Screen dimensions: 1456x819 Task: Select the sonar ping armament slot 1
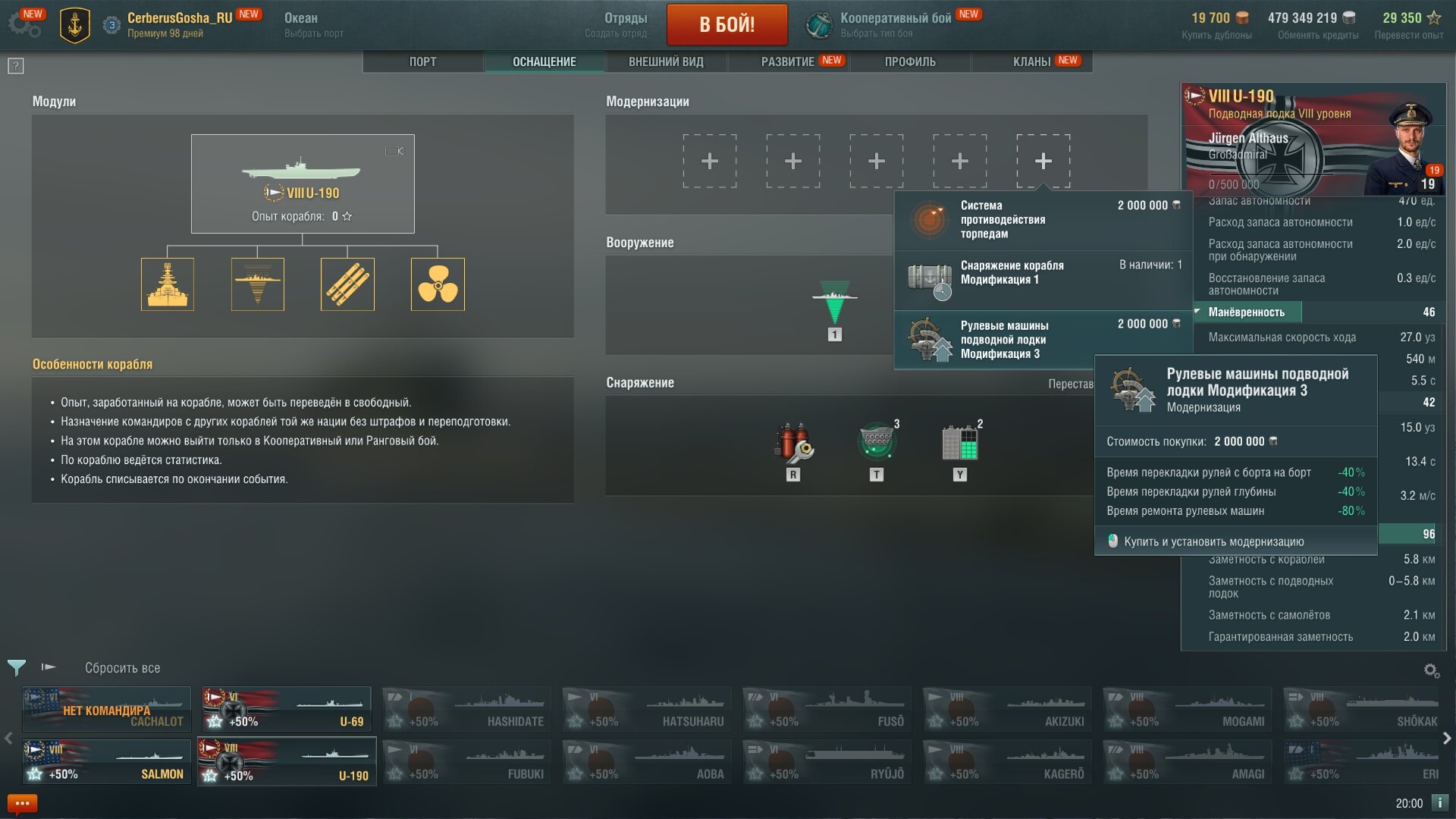click(x=834, y=311)
